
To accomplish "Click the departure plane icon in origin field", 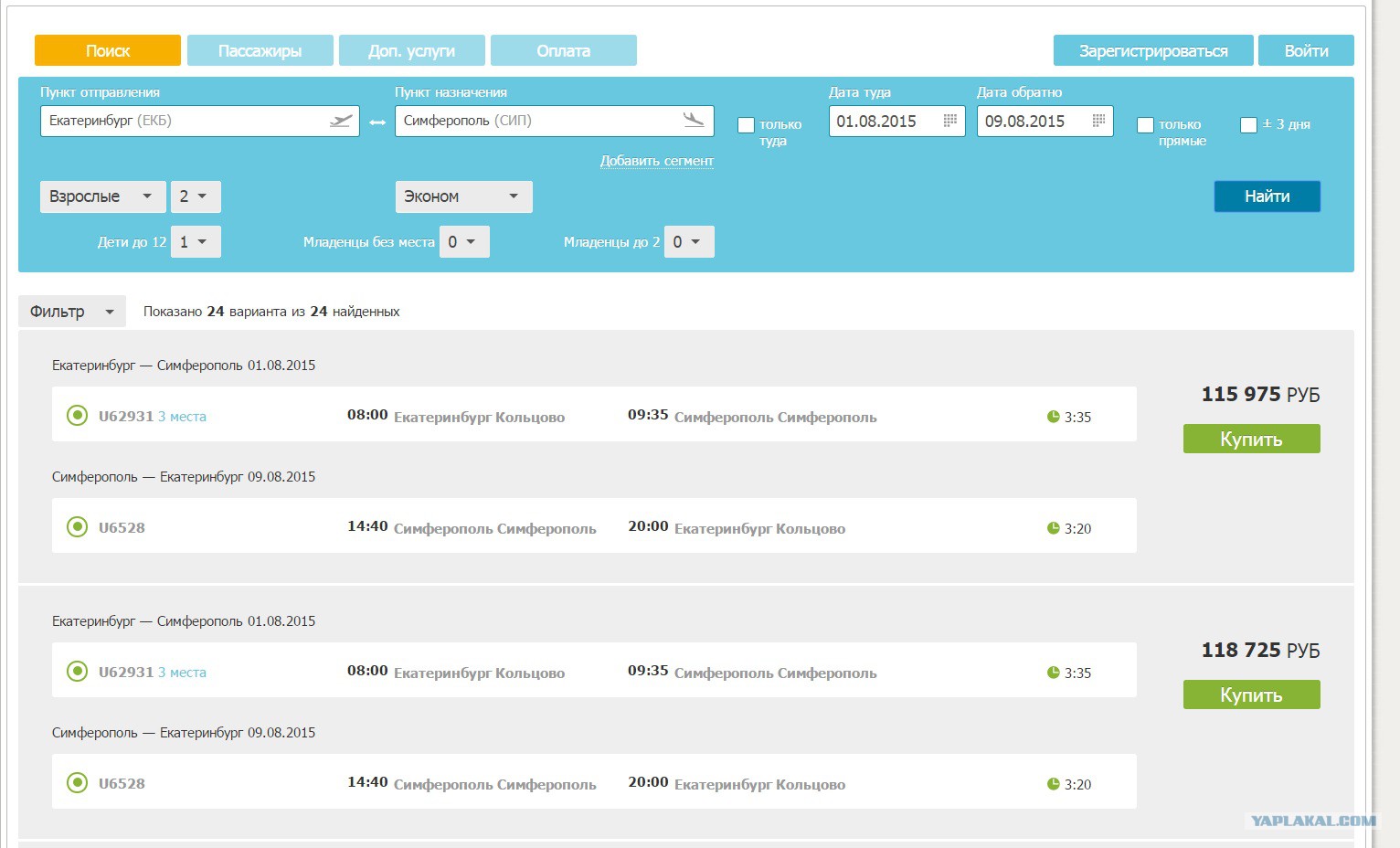I will (x=341, y=121).
